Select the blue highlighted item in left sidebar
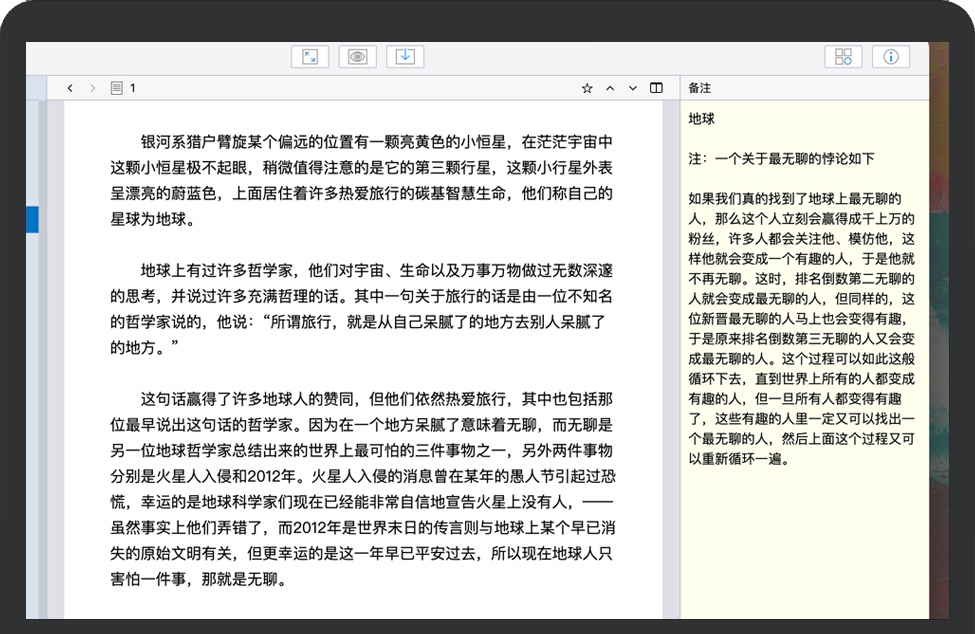The width and height of the screenshot is (975, 634). [x=32, y=219]
